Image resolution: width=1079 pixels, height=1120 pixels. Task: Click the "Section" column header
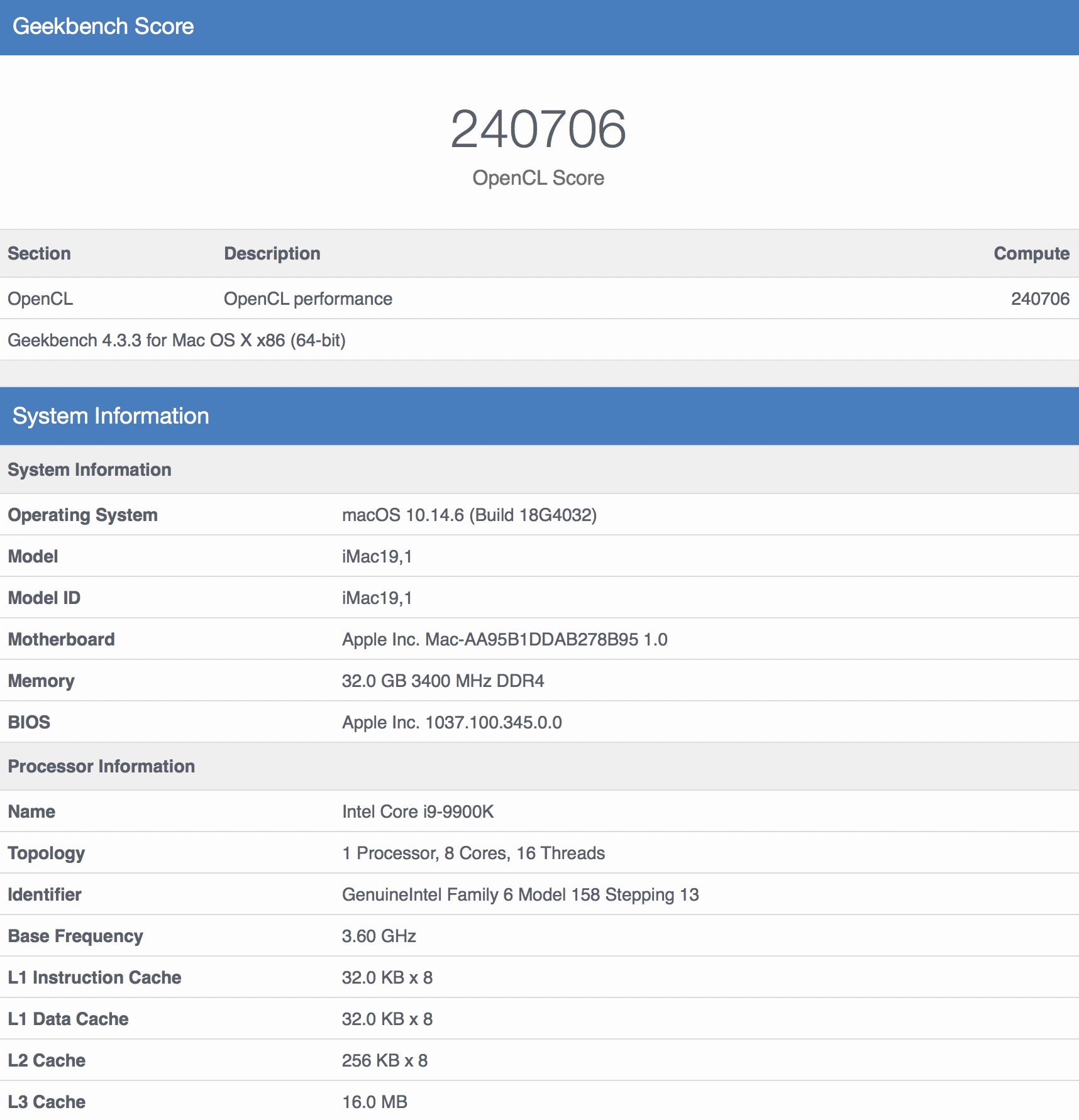pyautogui.click(x=39, y=253)
